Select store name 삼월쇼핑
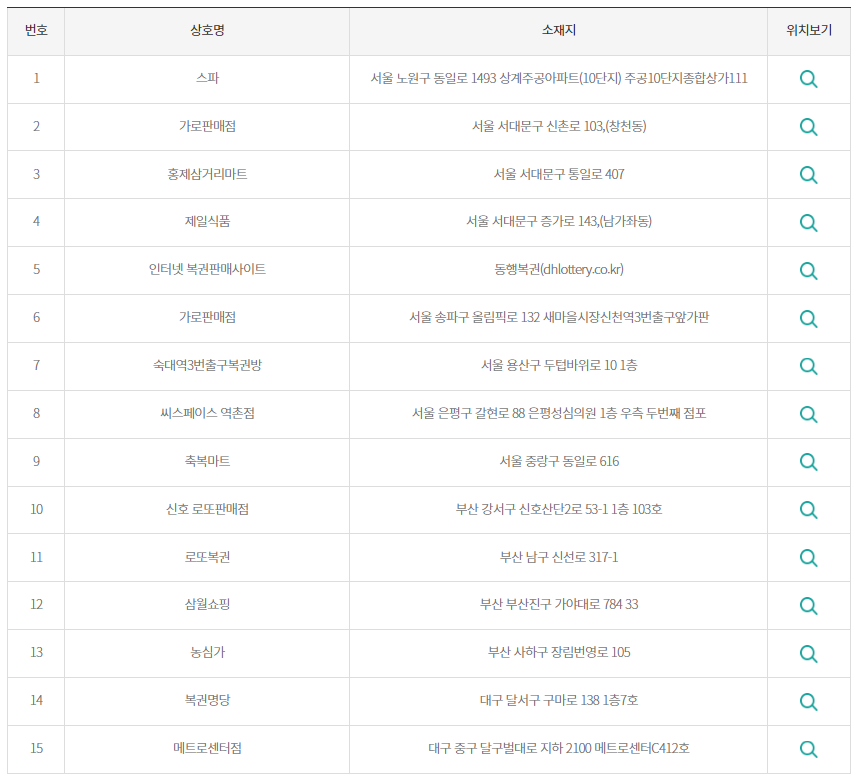Image resolution: width=858 pixels, height=778 pixels. click(x=207, y=605)
